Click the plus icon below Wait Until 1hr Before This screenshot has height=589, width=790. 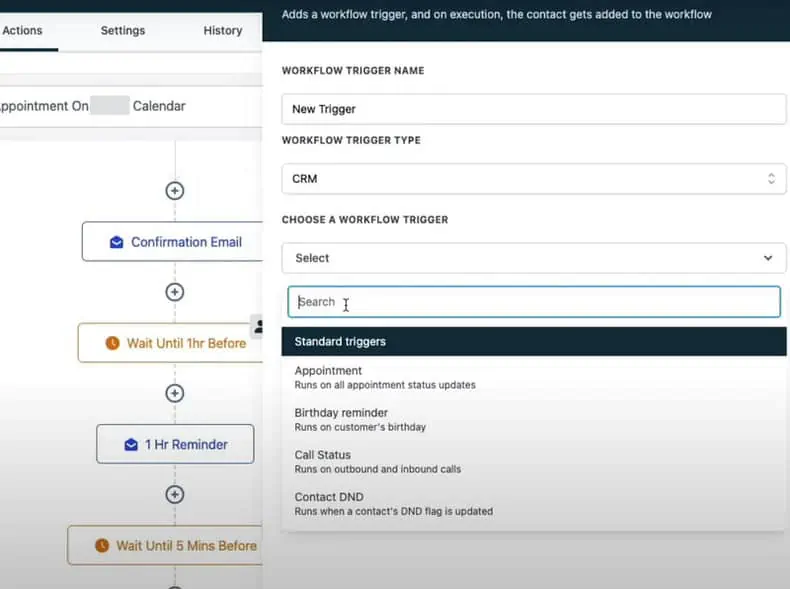click(x=175, y=393)
